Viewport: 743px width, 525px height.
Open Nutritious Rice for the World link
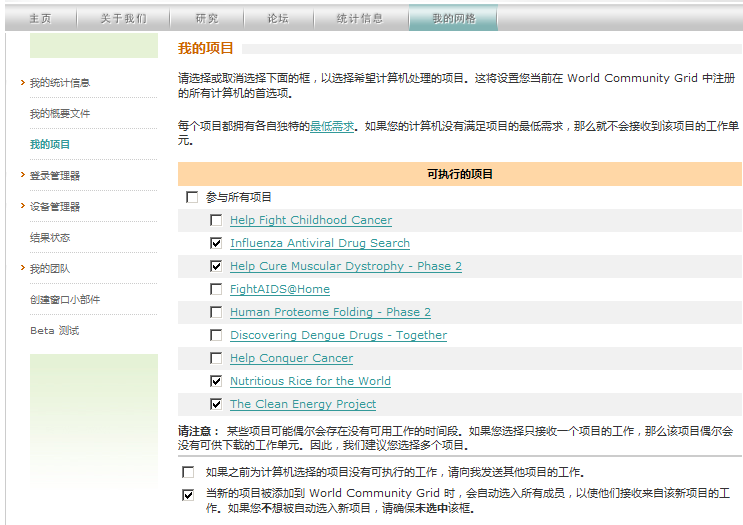coord(310,381)
